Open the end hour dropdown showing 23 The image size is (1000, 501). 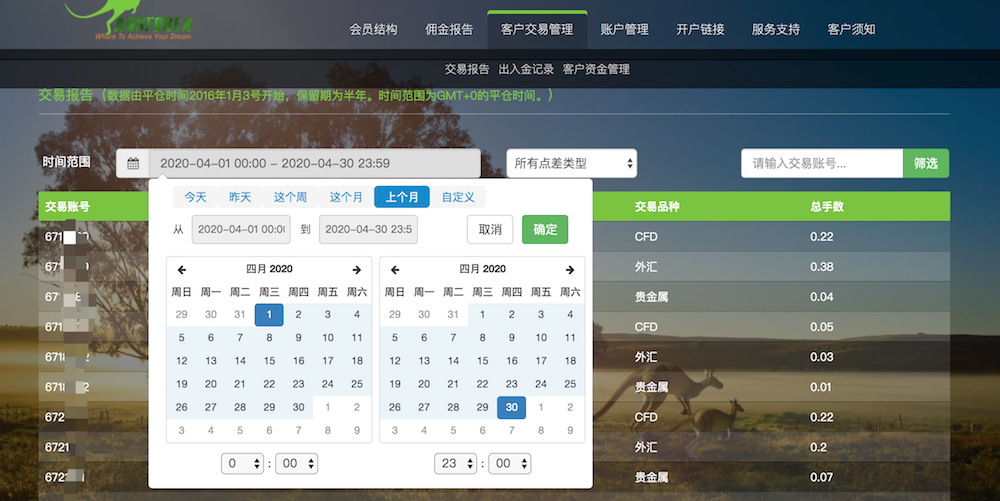tap(456, 464)
